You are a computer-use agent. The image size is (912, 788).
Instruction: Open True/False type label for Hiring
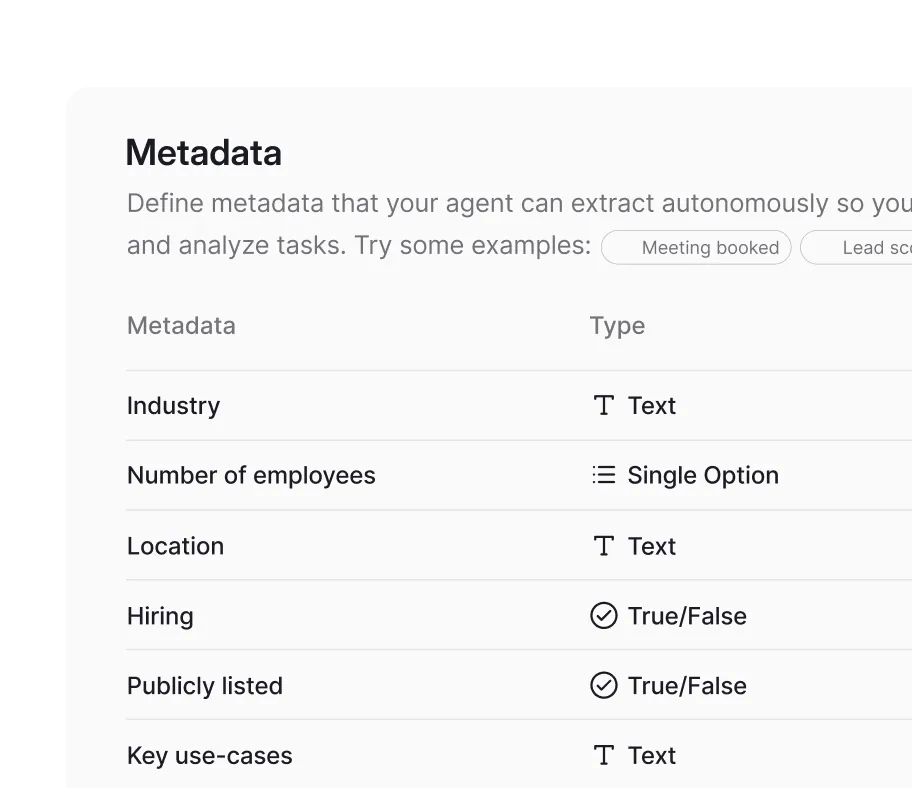click(x=687, y=616)
